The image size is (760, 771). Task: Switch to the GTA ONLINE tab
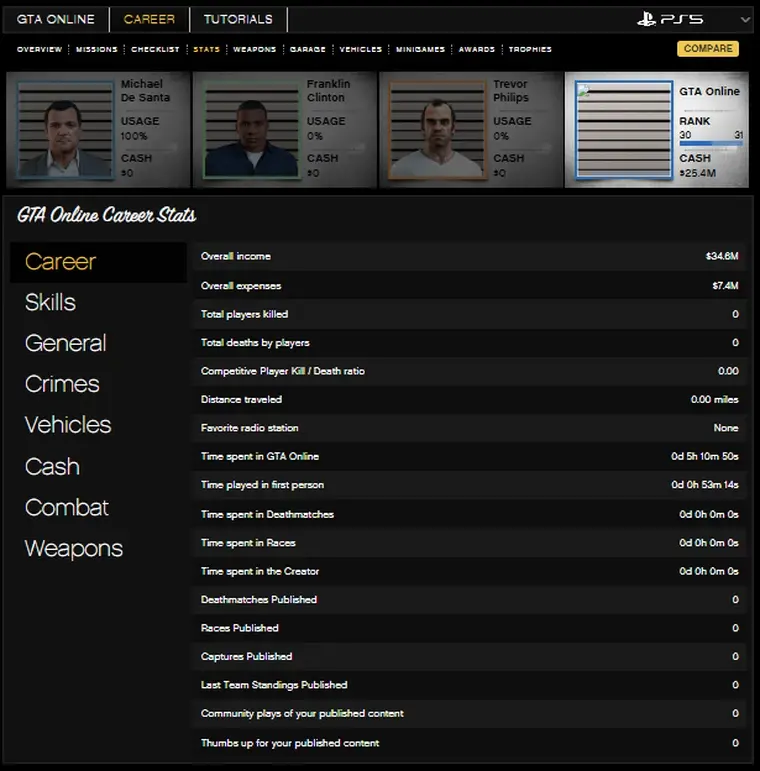pos(56,20)
